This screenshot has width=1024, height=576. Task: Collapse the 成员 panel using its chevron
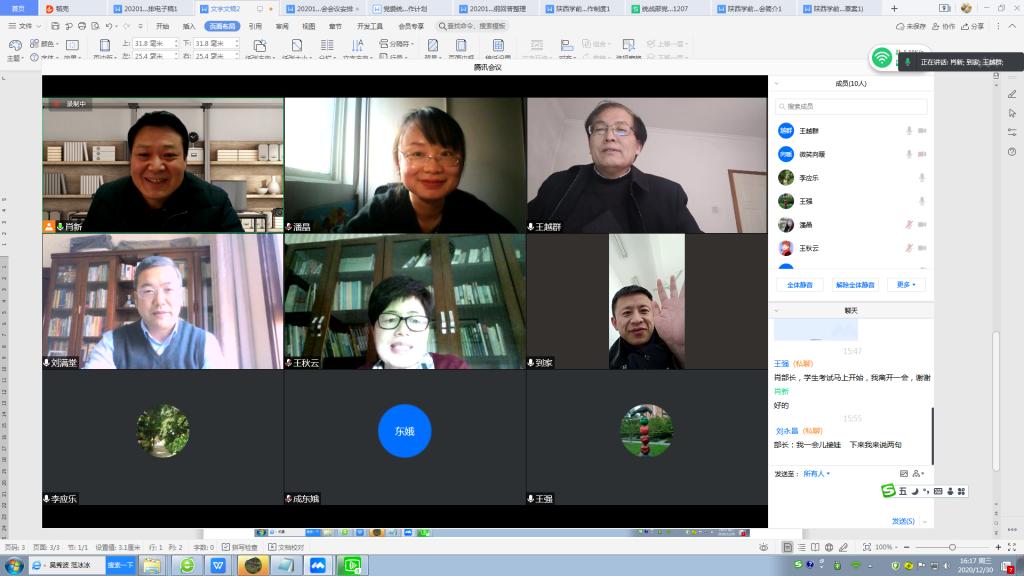coord(777,84)
